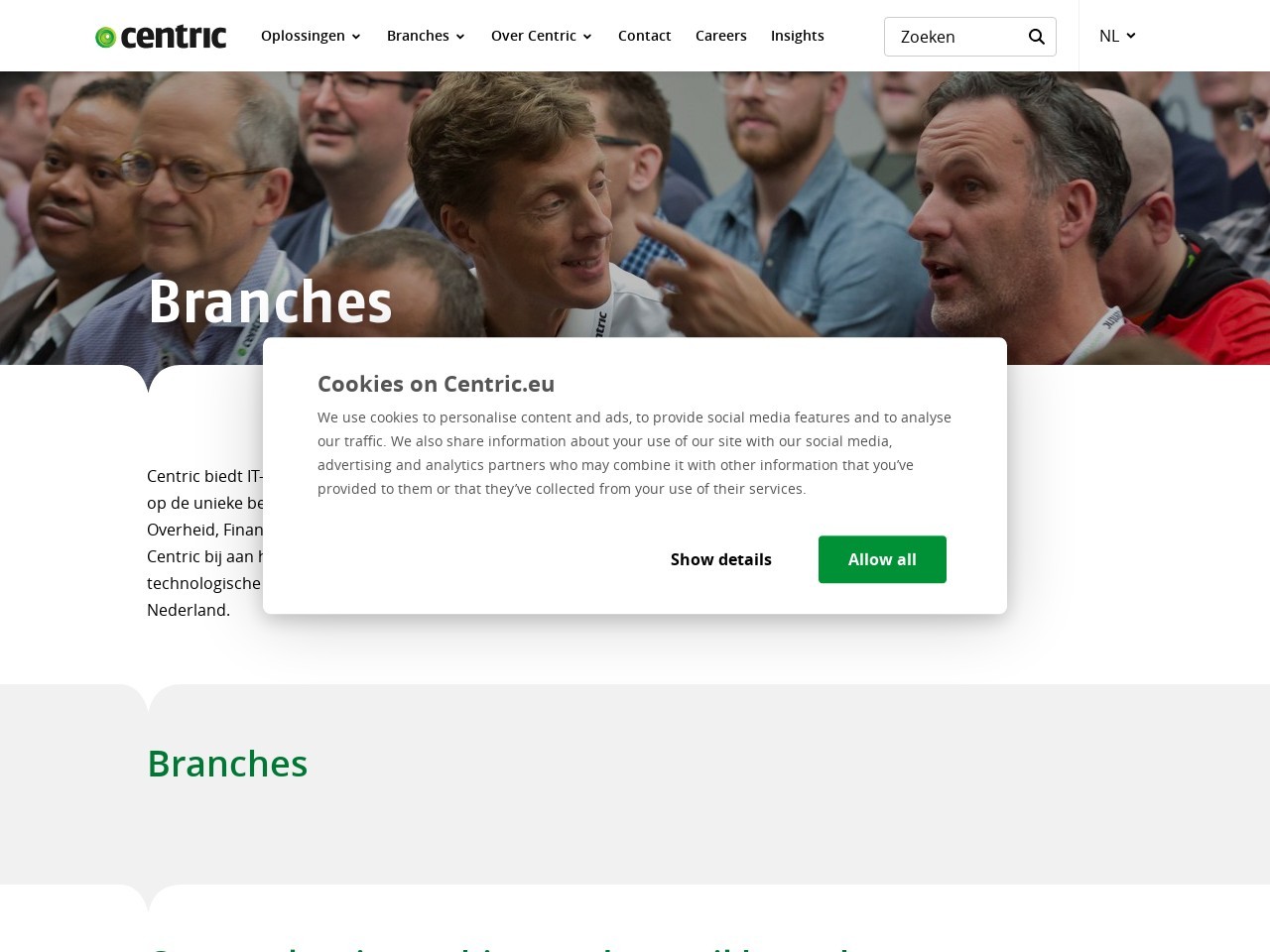
Task: Focus the Zoeken search field
Action: 955,37
